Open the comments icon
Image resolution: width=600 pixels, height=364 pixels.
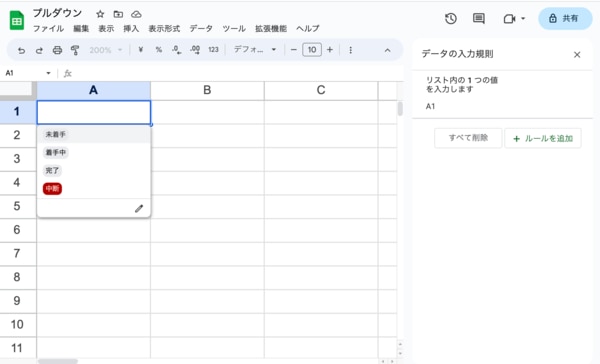coord(479,18)
